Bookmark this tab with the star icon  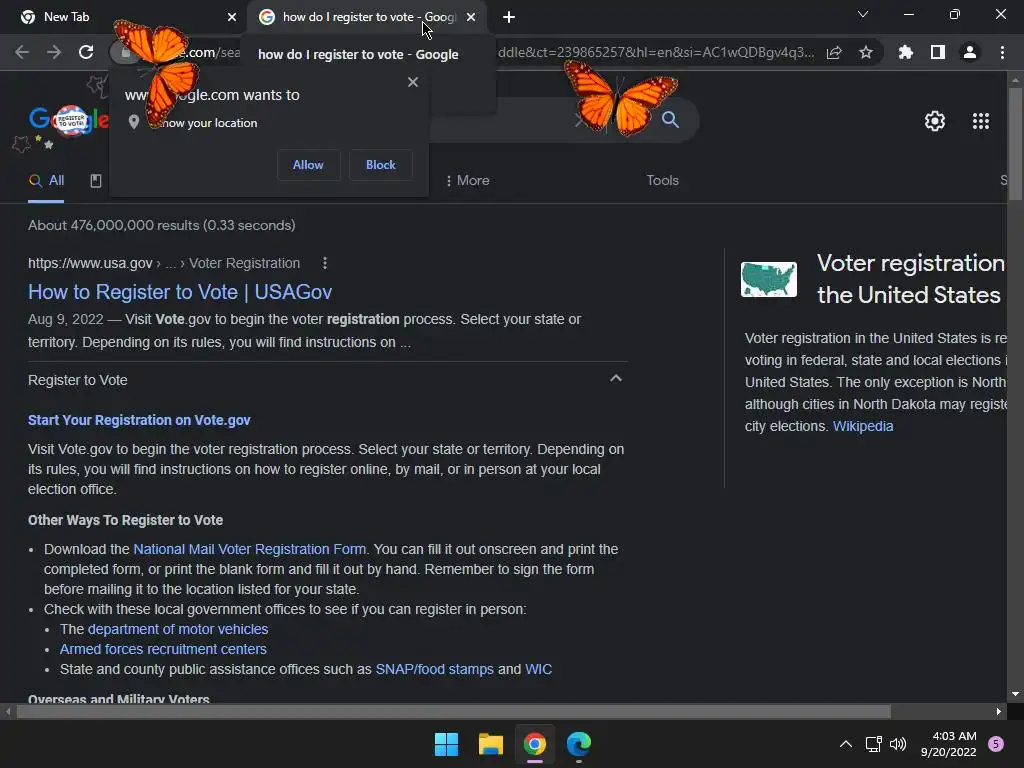click(866, 52)
